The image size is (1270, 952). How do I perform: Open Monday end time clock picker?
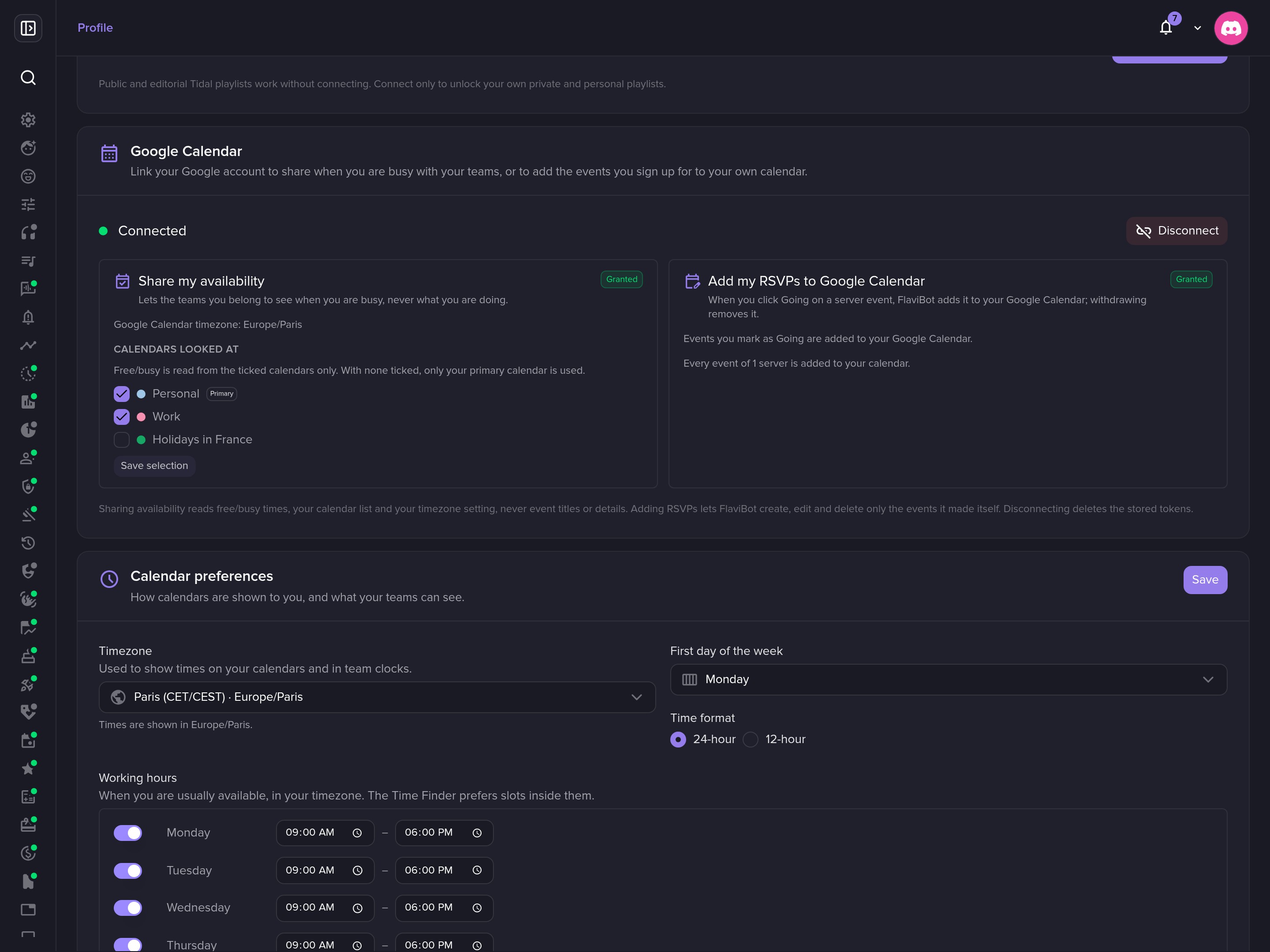click(x=477, y=833)
